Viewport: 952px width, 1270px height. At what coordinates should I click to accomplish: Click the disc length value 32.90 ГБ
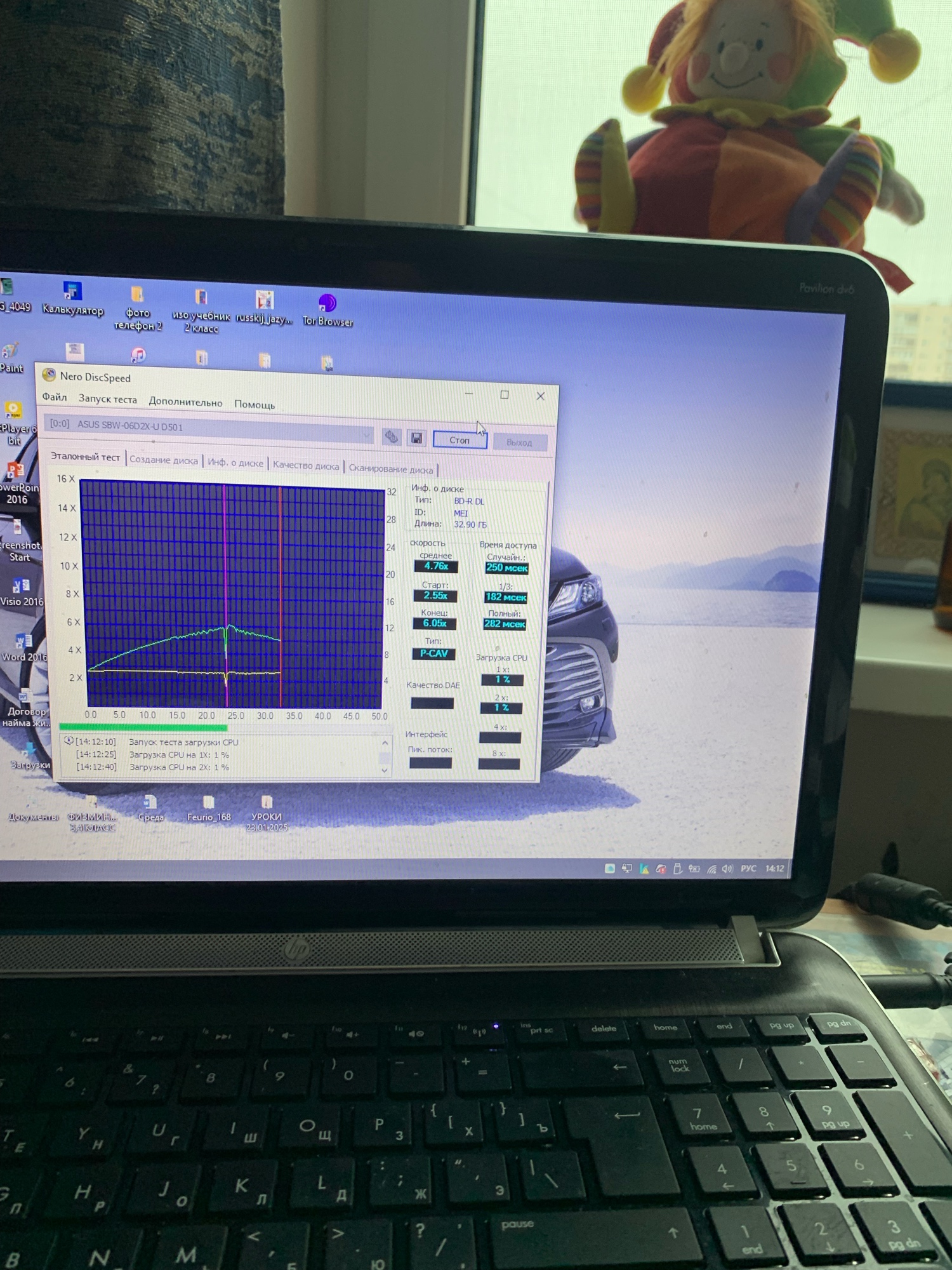(x=470, y=525)
